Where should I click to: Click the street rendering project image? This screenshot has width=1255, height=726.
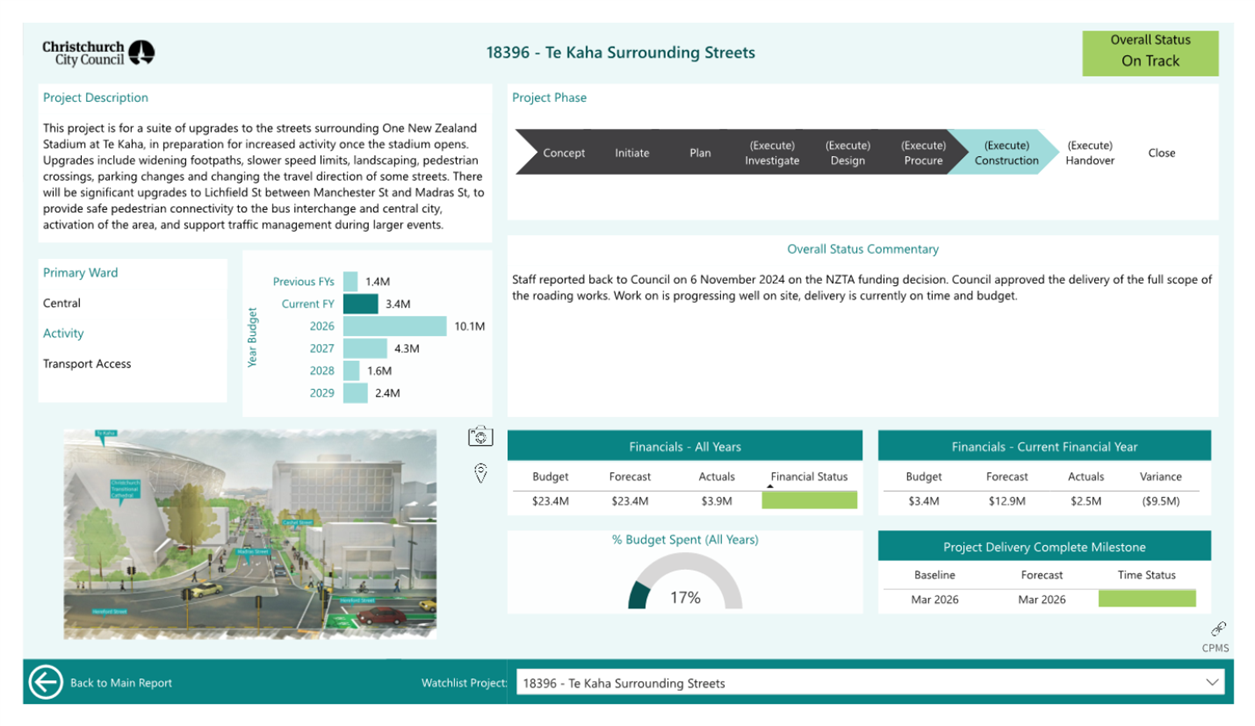(x=250, y=534)
